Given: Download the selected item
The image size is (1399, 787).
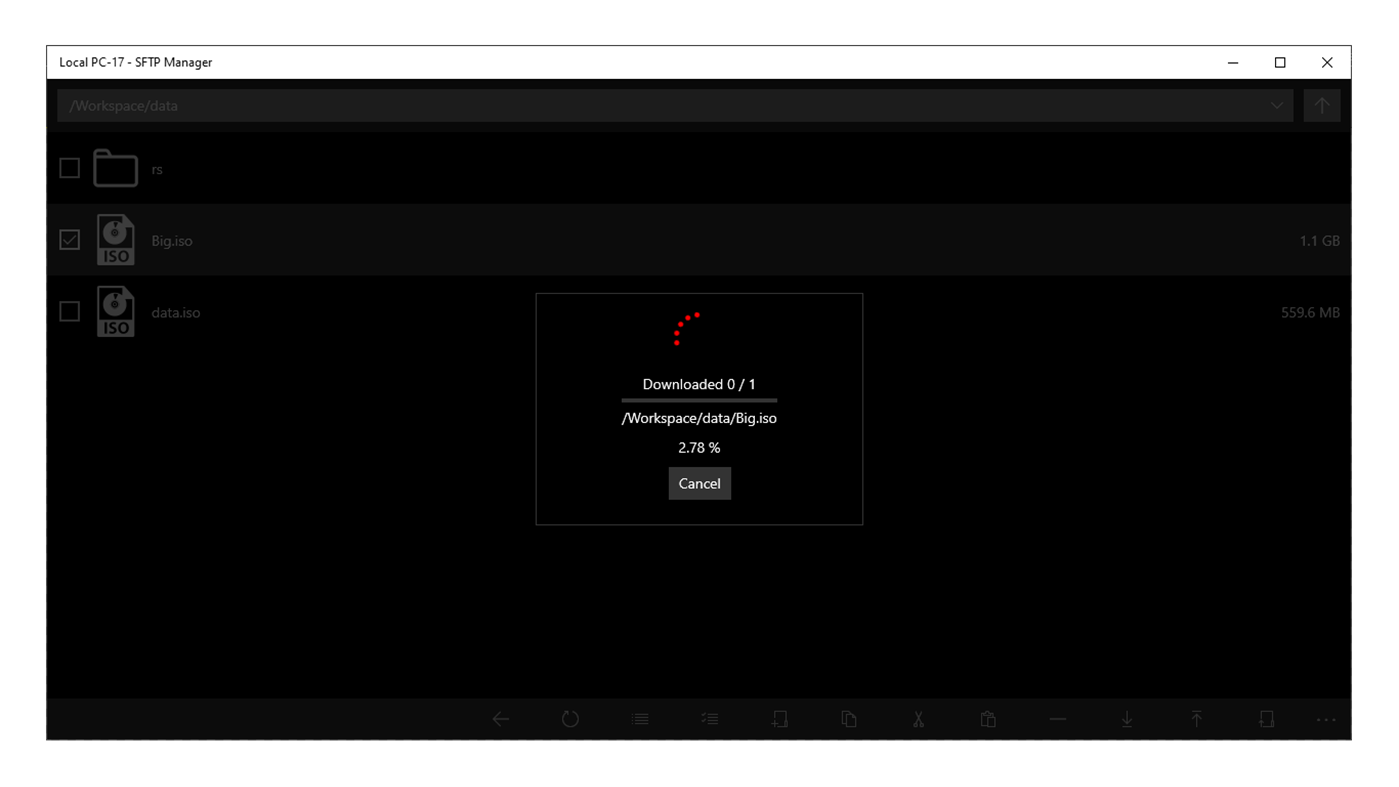Looking at the screenshot, I should (1127, 718).
